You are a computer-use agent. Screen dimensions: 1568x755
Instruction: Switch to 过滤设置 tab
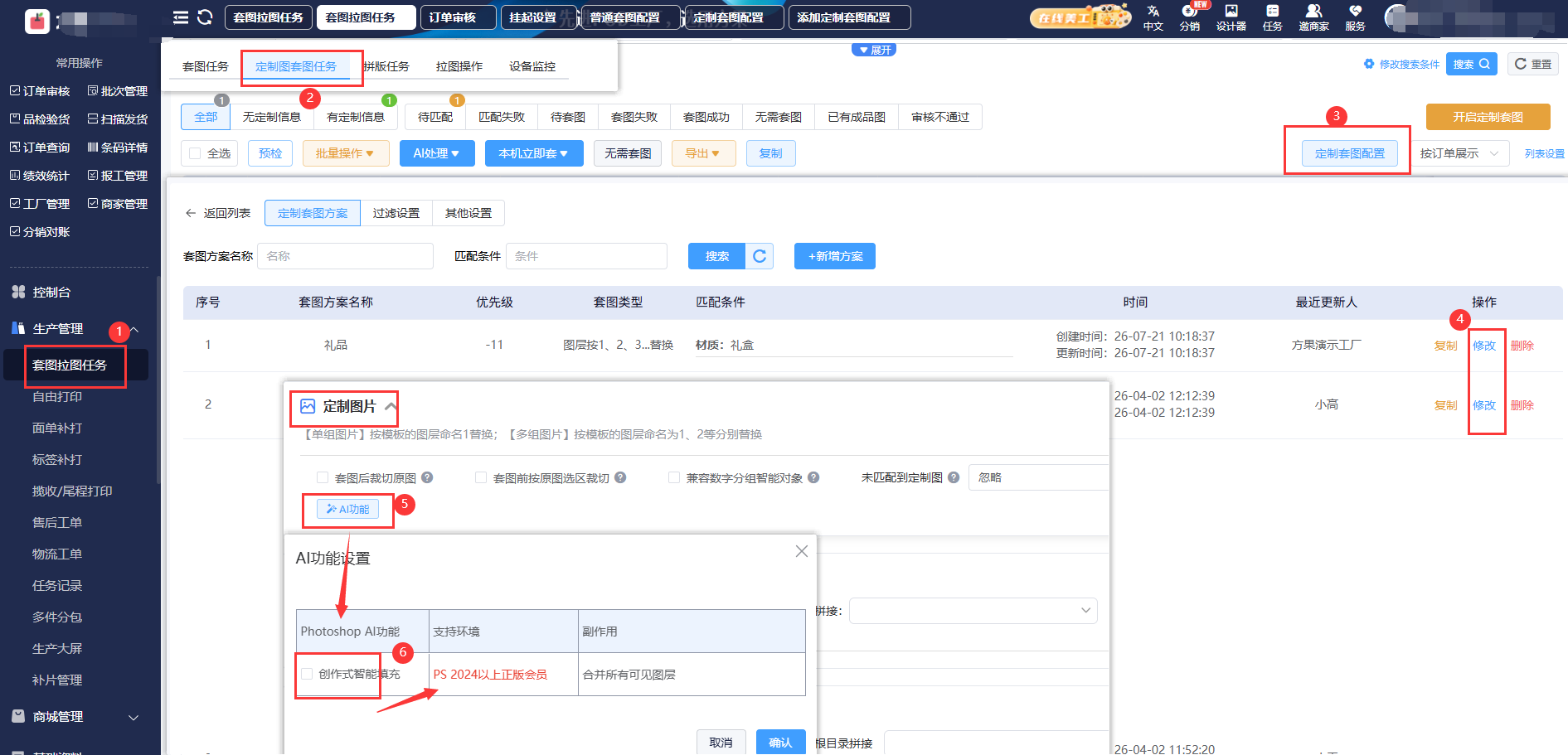coord(396,213)
